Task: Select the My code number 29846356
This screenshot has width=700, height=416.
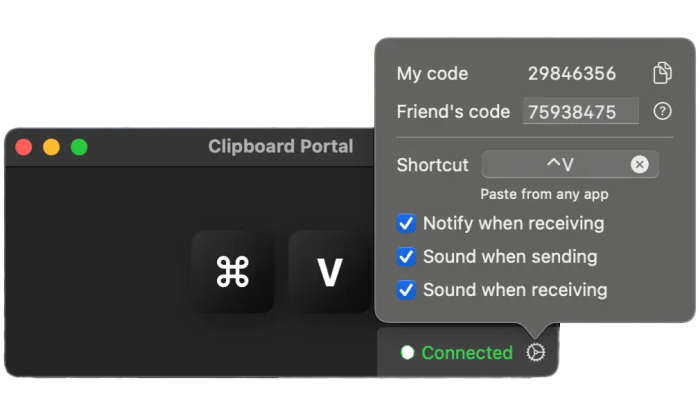Action: (572, 74)
